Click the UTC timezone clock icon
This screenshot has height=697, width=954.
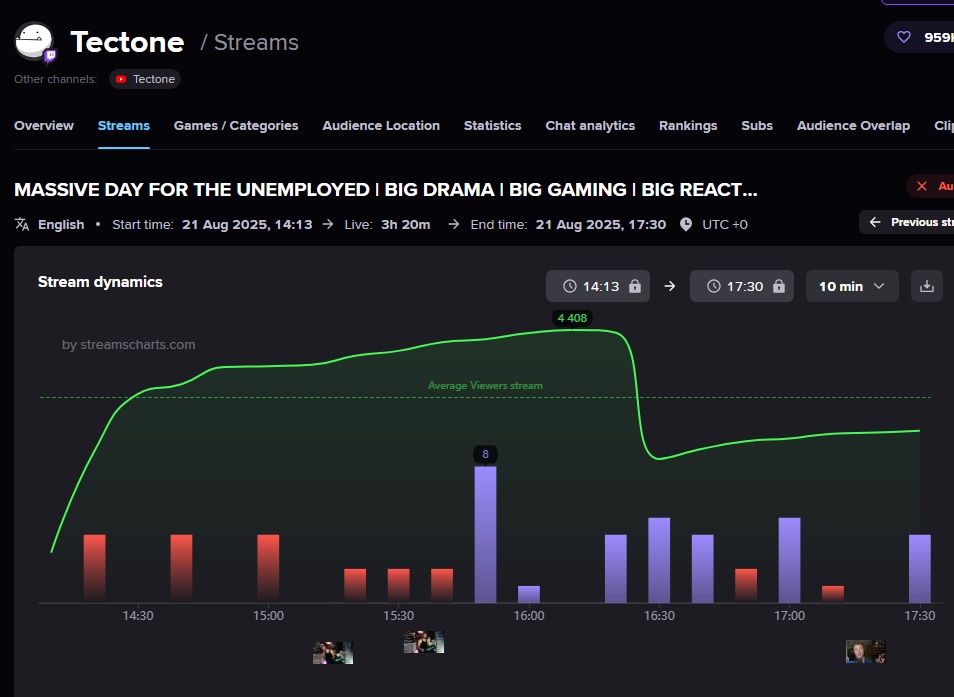pos(686,224)
